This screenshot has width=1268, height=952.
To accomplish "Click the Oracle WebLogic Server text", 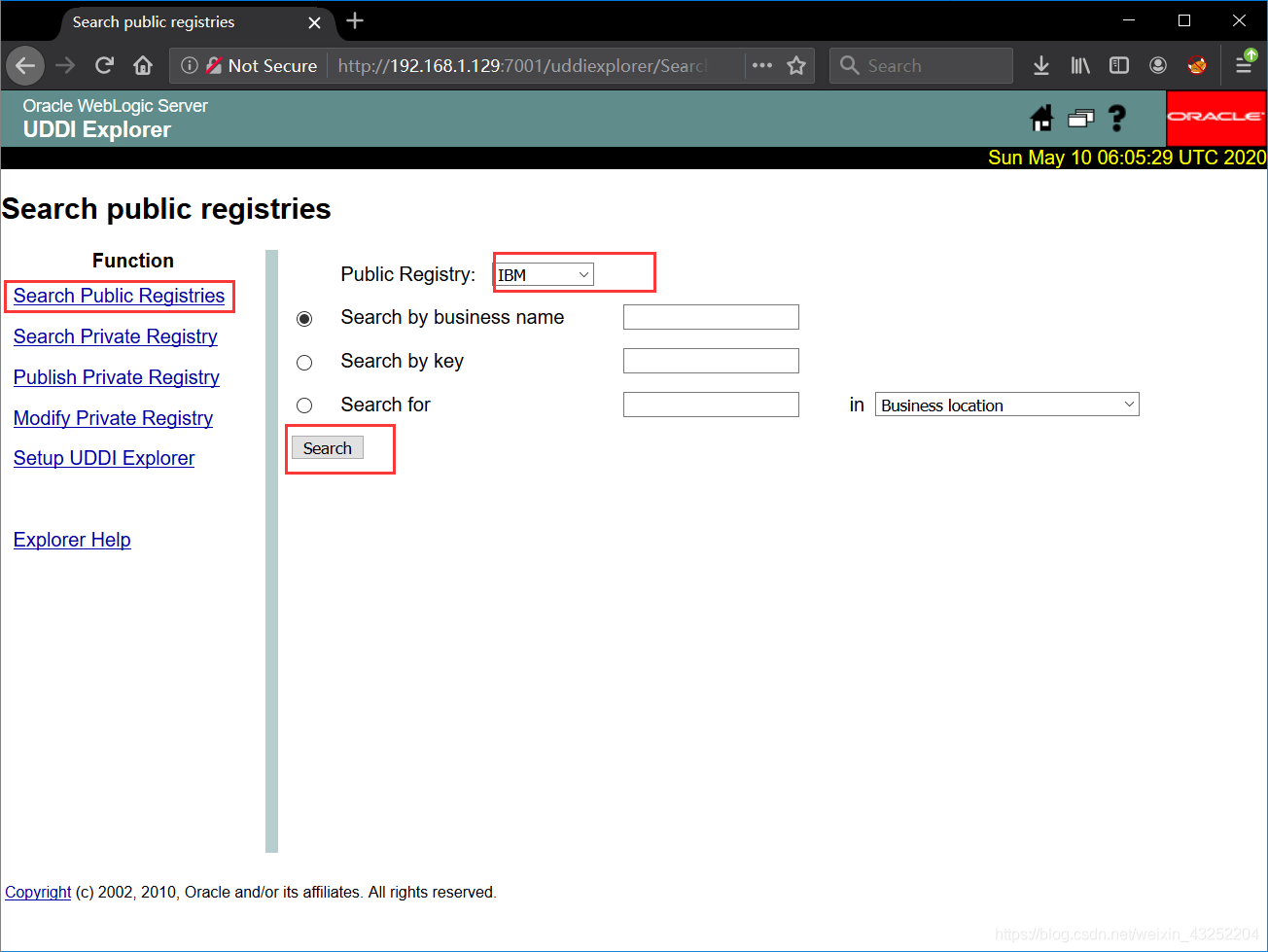I will coord(116,106).
